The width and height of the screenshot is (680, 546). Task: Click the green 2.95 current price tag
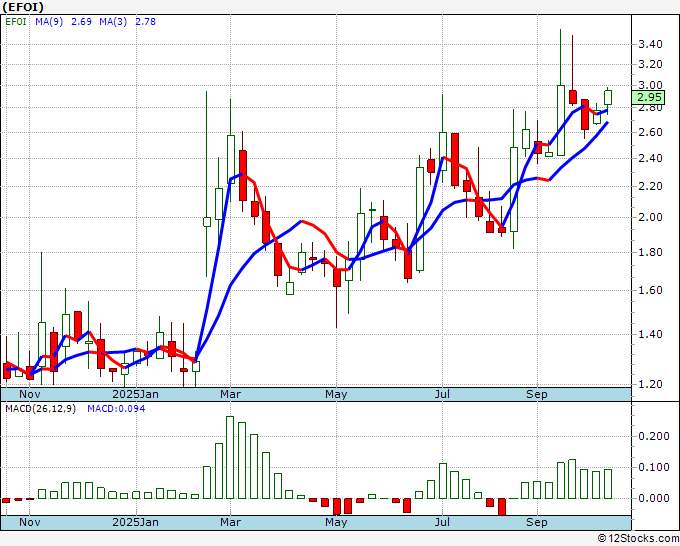pos(649,97)
